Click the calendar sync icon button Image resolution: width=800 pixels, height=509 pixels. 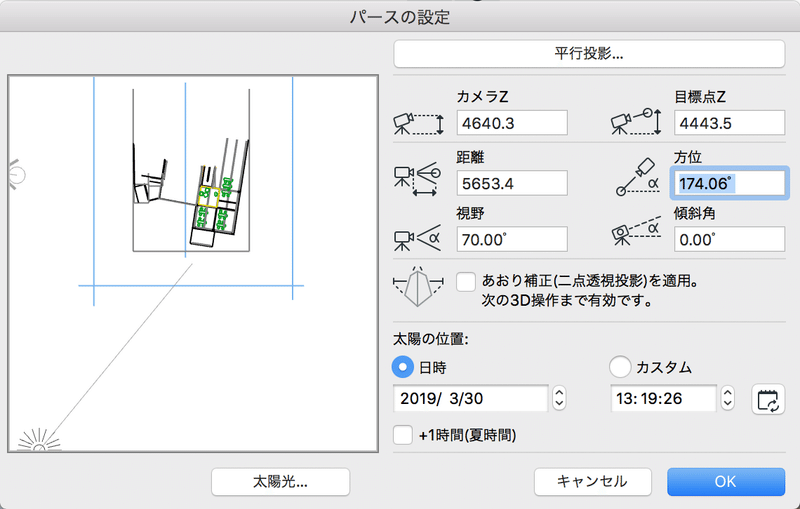767,398
